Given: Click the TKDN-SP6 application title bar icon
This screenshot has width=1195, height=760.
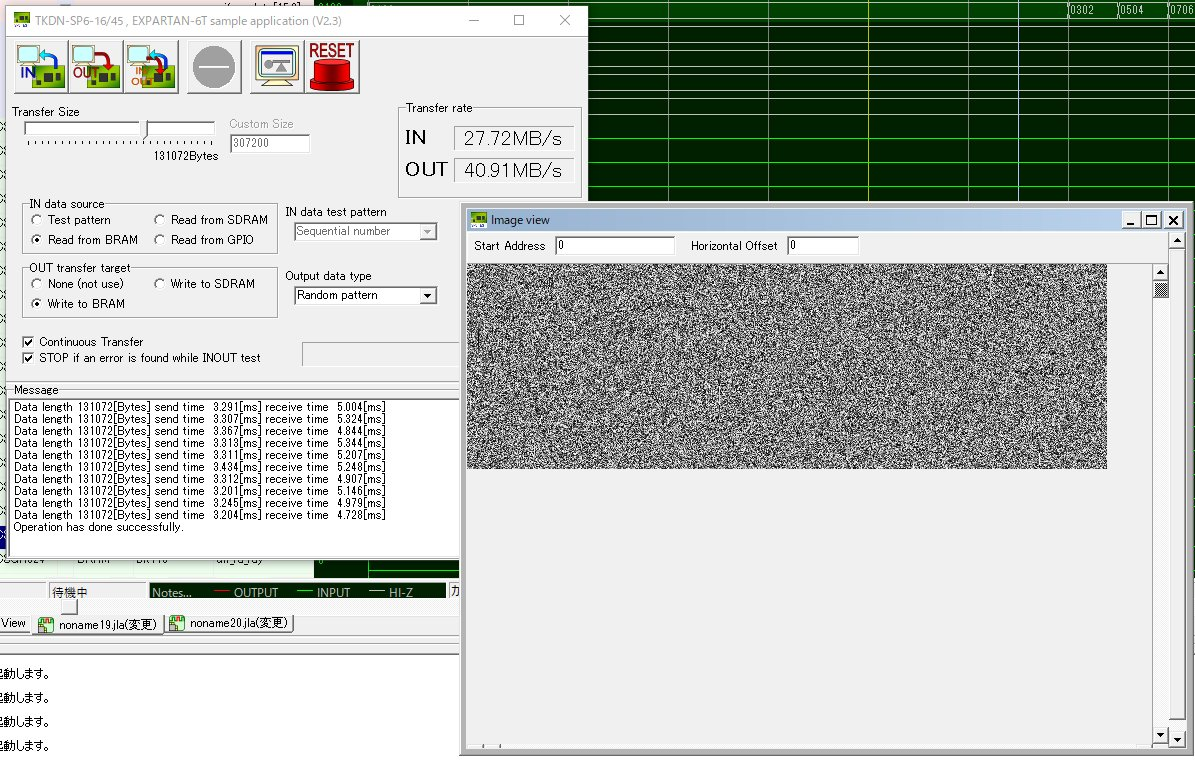Looking at the screenshot, I should click(x=22, y=20).
